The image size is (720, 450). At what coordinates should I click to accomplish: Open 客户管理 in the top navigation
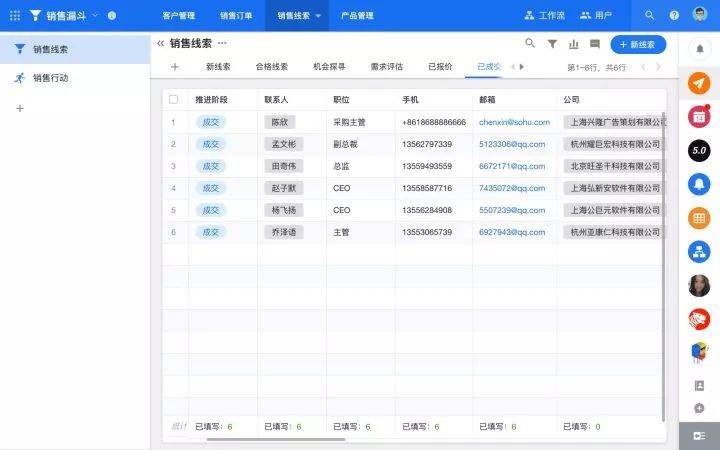179,16
